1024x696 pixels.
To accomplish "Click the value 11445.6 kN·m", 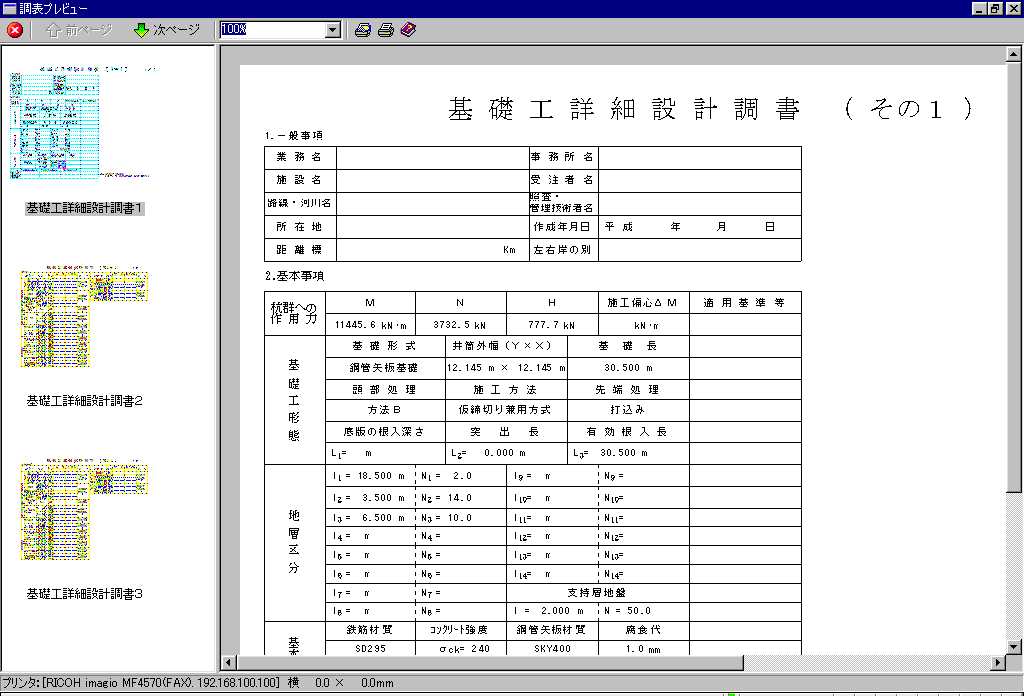I will [x=370, y=324].
